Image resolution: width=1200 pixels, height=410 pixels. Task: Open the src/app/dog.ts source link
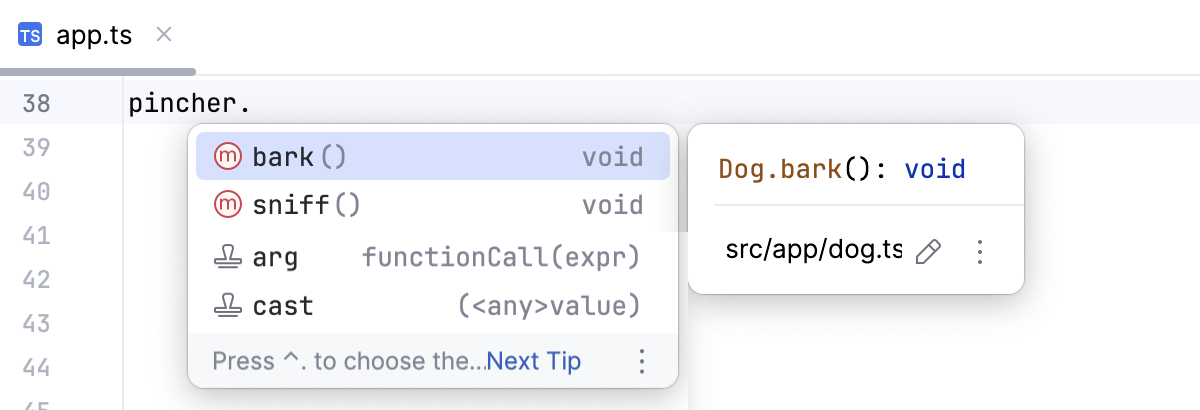coord(813,252)
